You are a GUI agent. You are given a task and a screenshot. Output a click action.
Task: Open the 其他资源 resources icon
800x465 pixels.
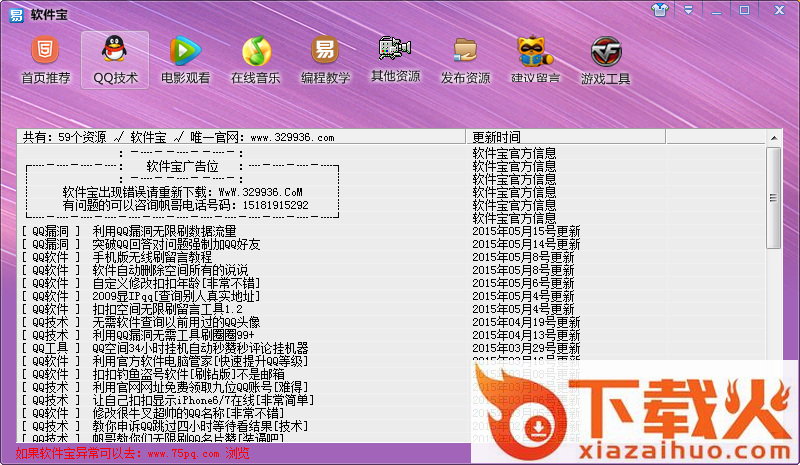395,60
